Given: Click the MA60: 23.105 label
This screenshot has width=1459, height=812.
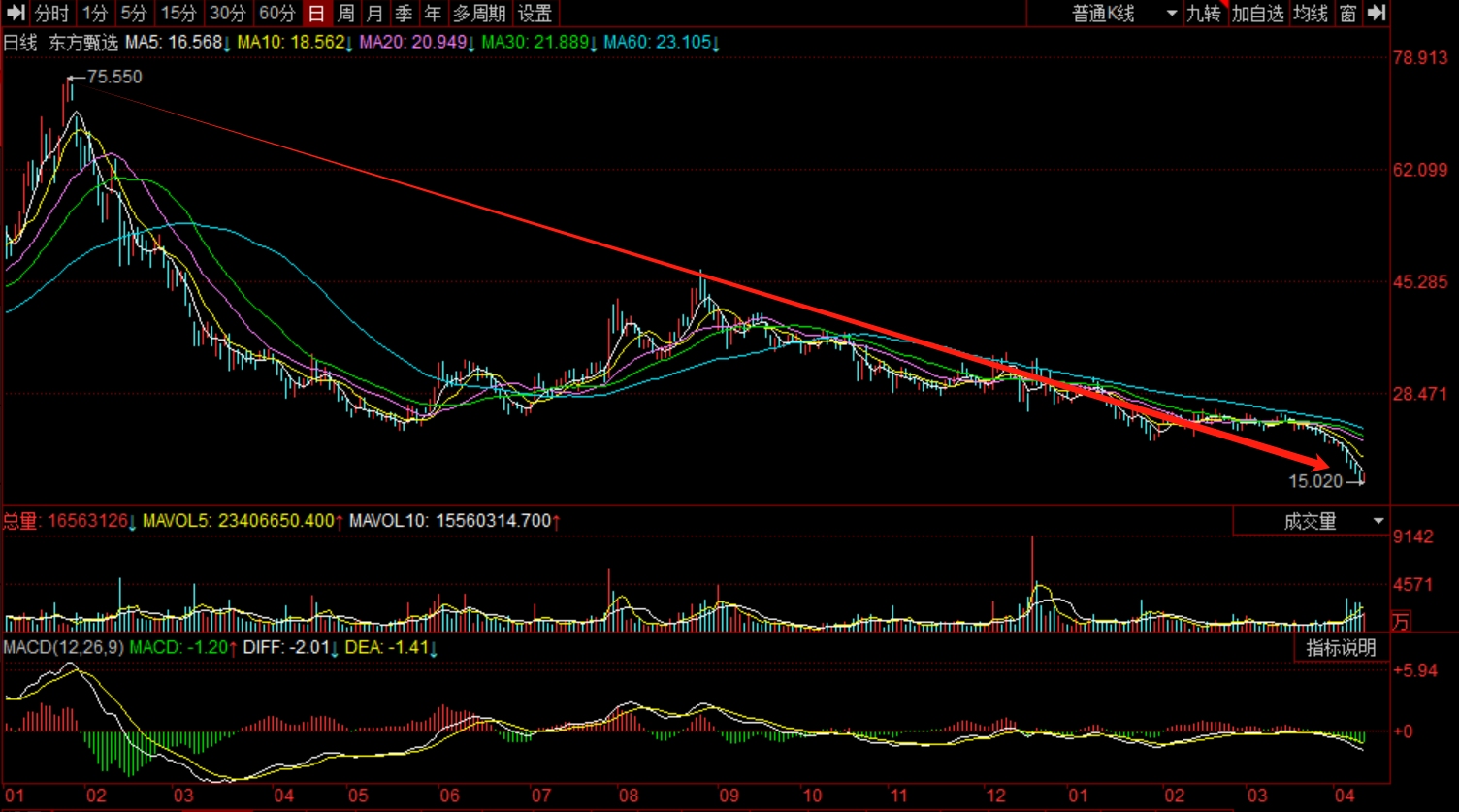Looking at the screenshot, I should pyautogui.click(x=662, y=43).
